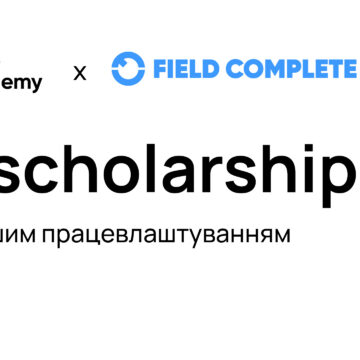Click the letter 'y' in emy

point(34,85)
